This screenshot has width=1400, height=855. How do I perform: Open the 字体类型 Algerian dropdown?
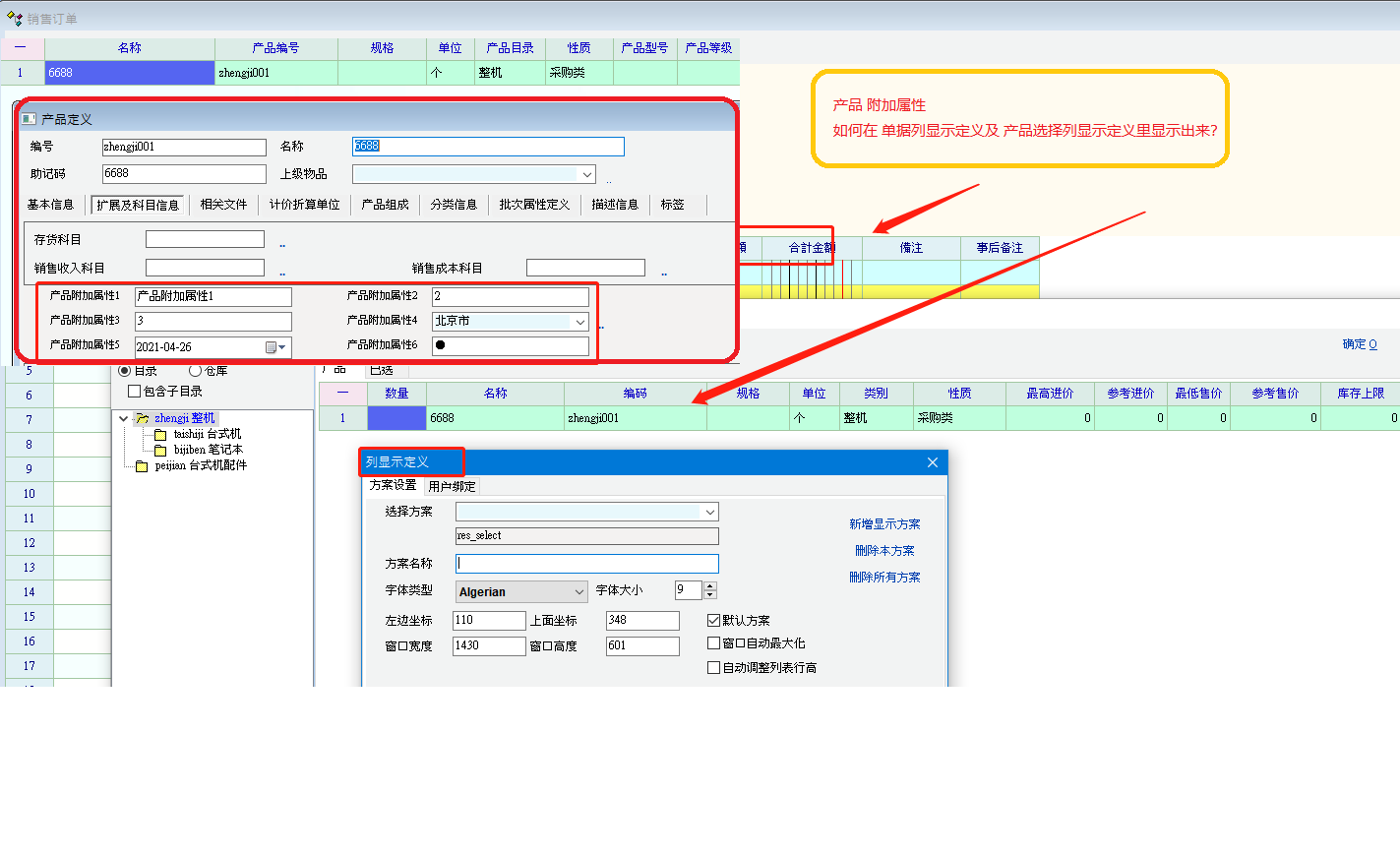point(578,592)
